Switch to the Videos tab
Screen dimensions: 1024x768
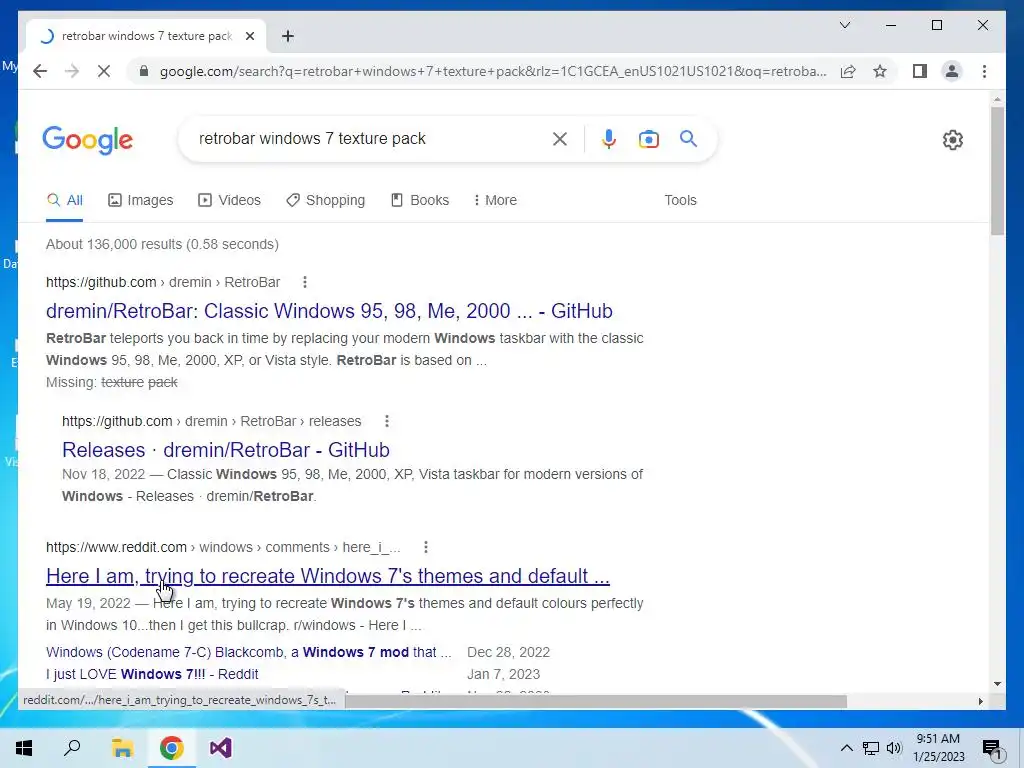(229, 200)
